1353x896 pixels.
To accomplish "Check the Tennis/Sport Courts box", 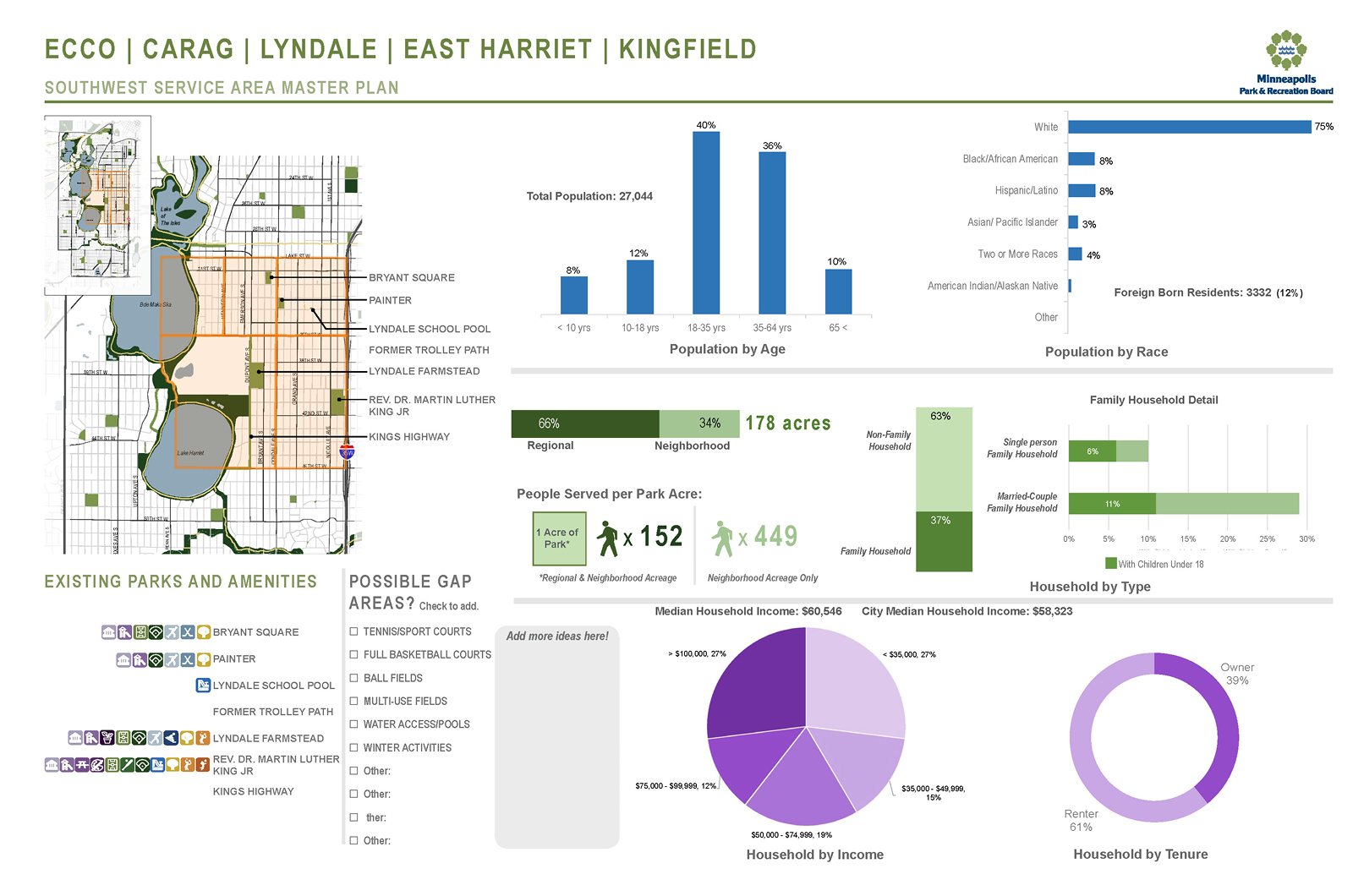I will pyautogui.click(x=354, y=631).
